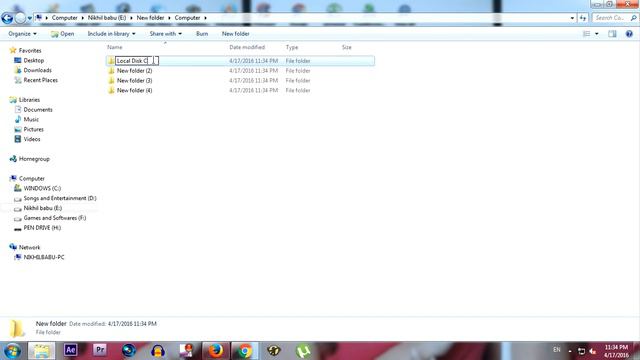Sort by the Size column header
Screen dimensions: 640x360
[347, 47]
